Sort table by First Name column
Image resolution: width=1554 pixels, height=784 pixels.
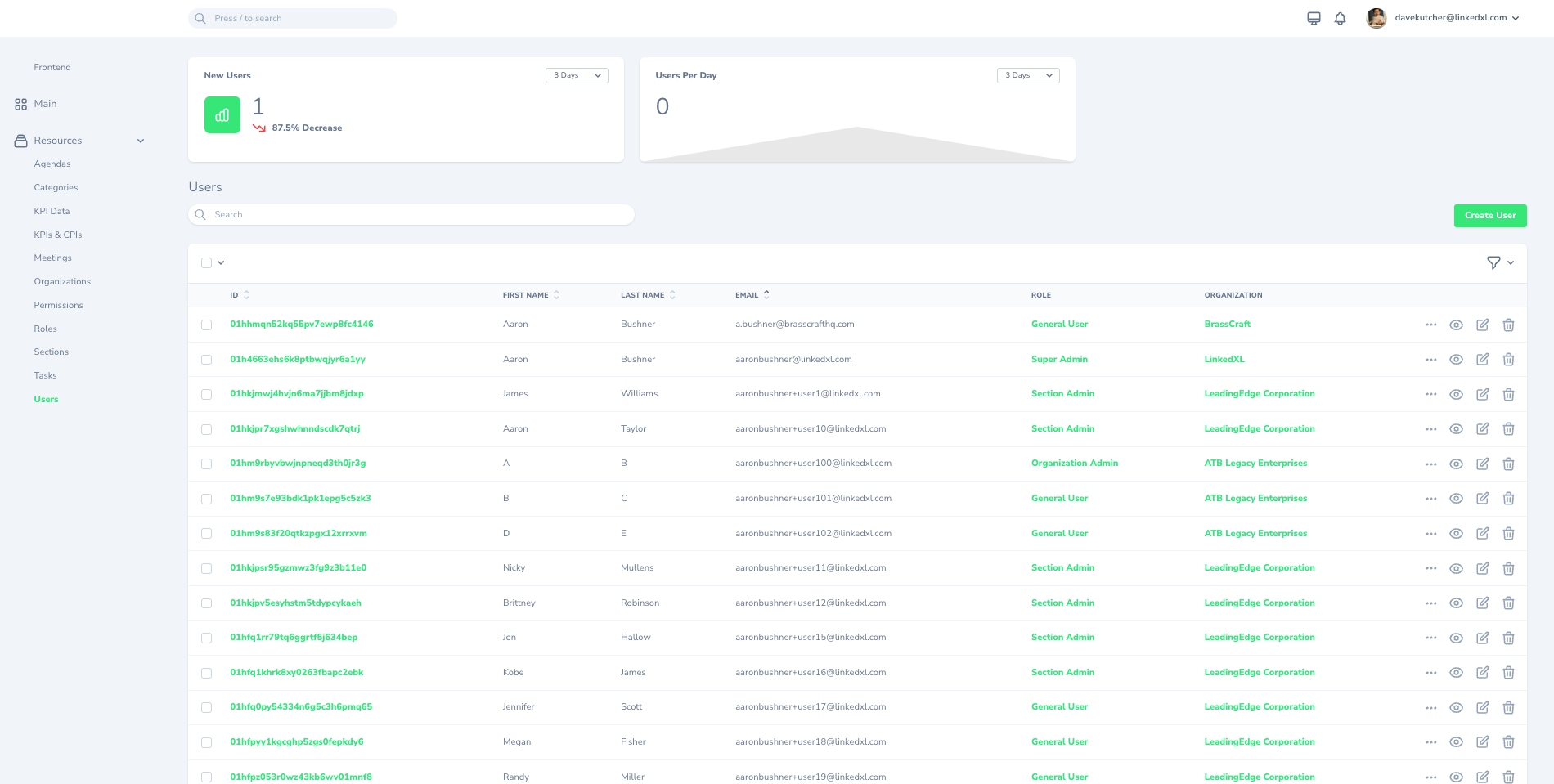point(531,295)
